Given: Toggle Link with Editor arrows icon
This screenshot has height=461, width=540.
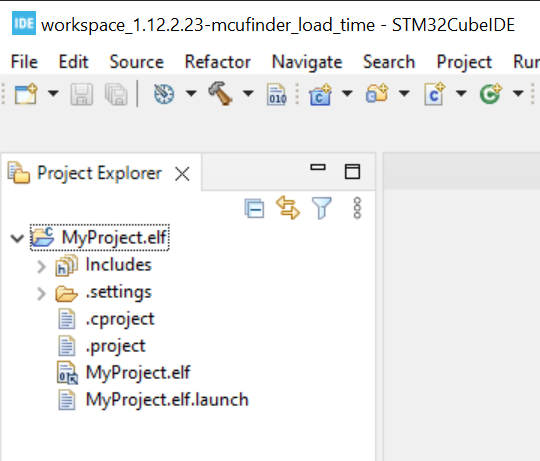Looking at the screenshot, I should (x=288, y=207).
